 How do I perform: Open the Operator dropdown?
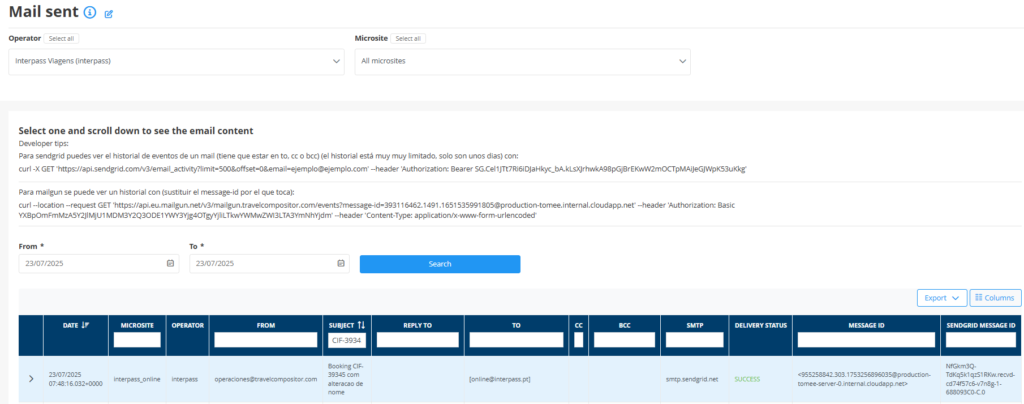[x=177, y=62]
